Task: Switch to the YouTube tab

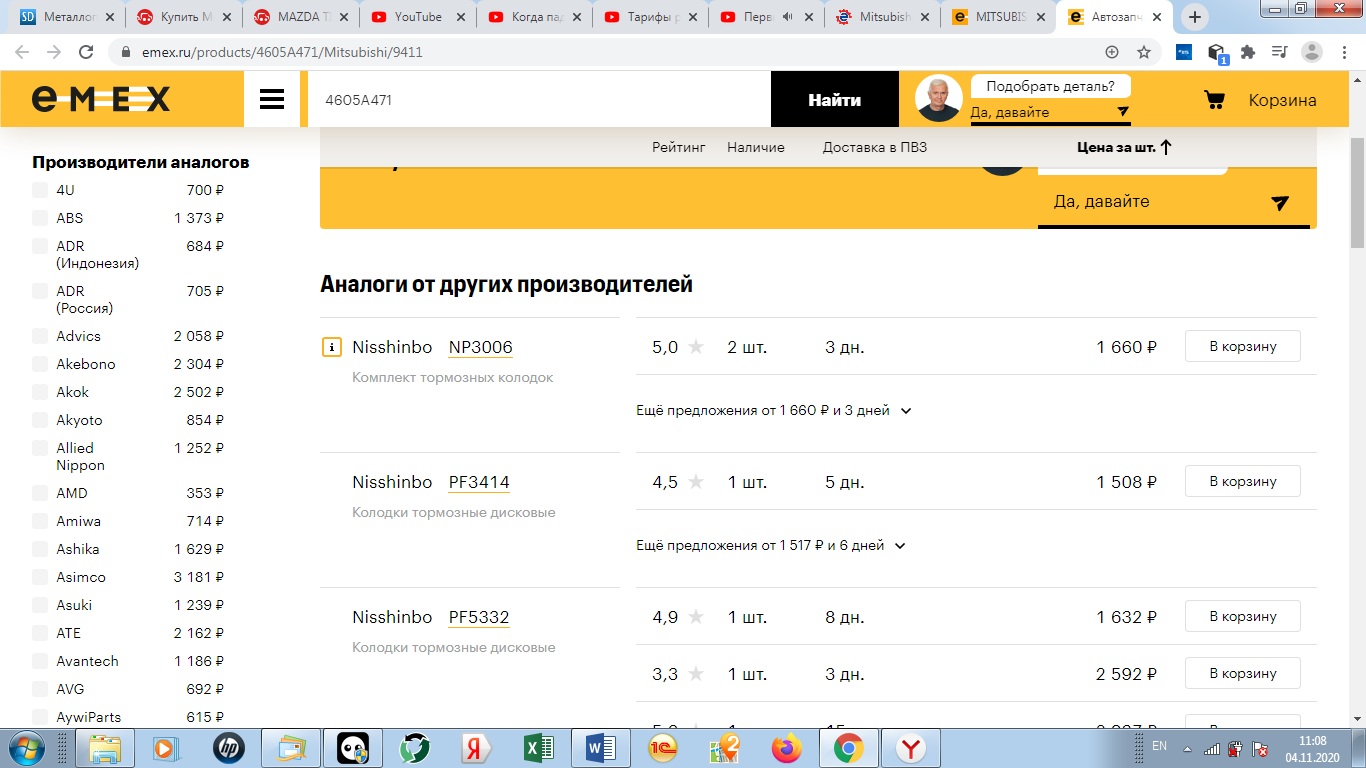Action: 417,17
